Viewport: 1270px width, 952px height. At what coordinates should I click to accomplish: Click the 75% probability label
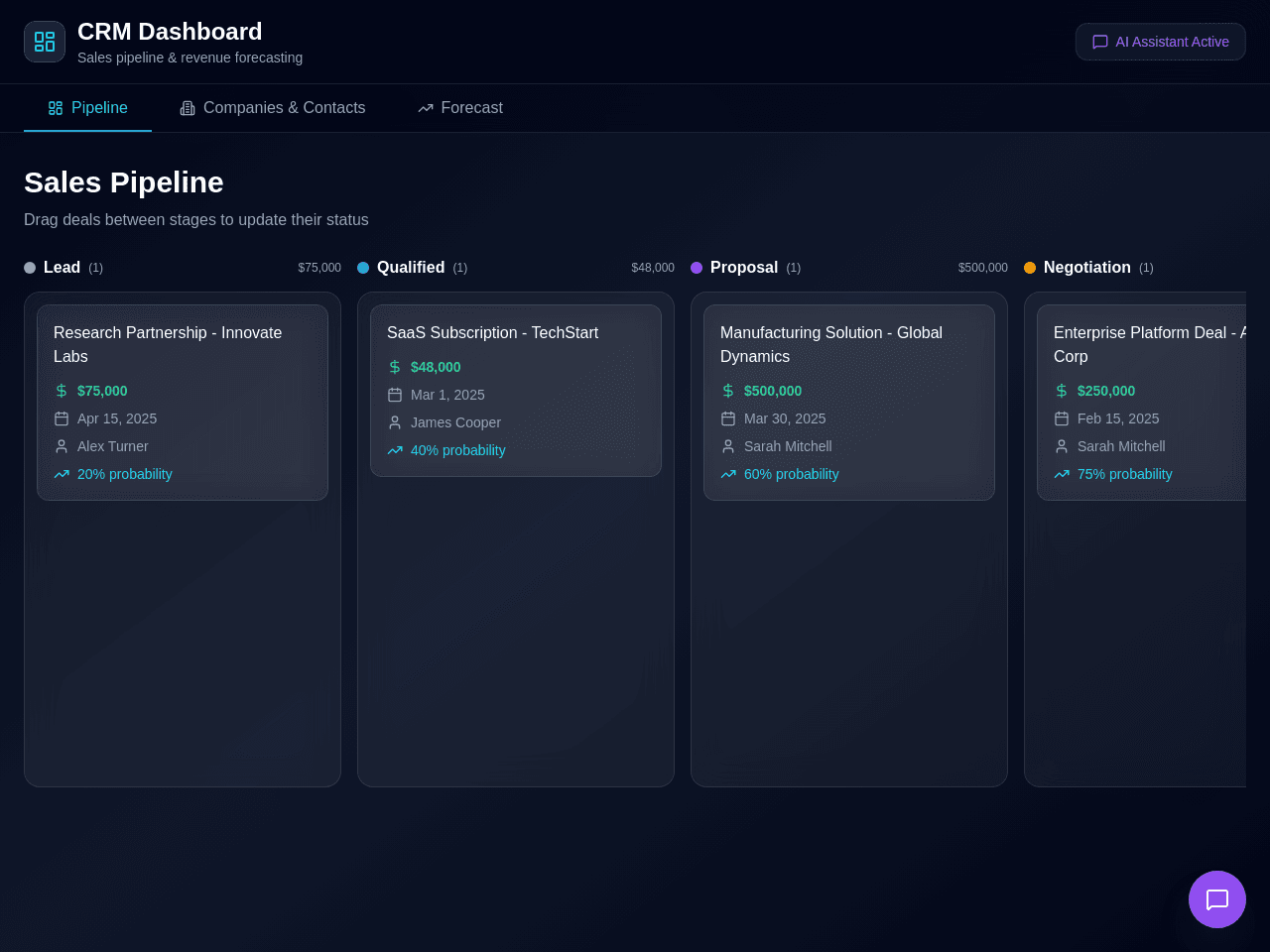[x=1125, y=474]
